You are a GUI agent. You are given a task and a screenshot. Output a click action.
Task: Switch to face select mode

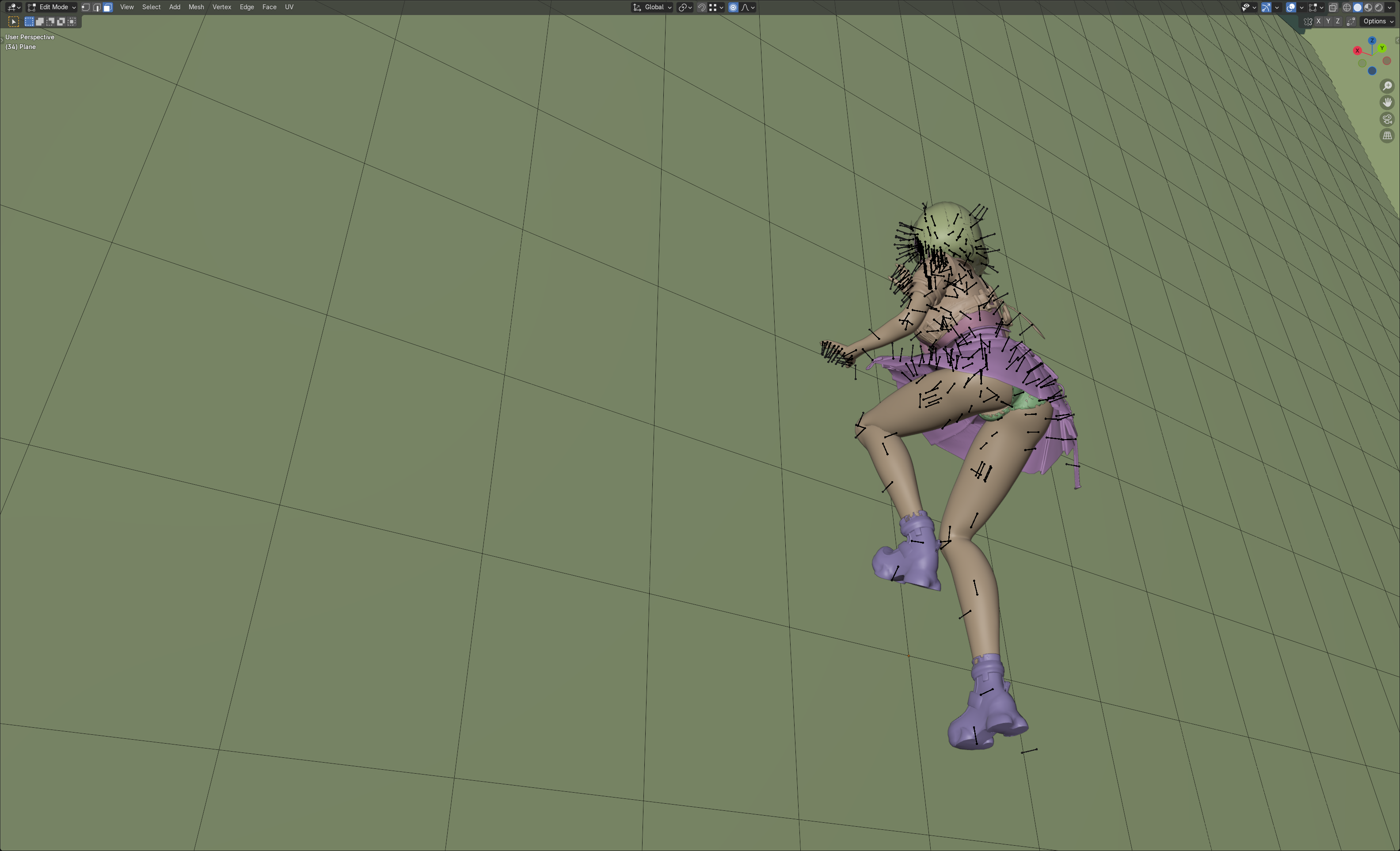[107, 8]
